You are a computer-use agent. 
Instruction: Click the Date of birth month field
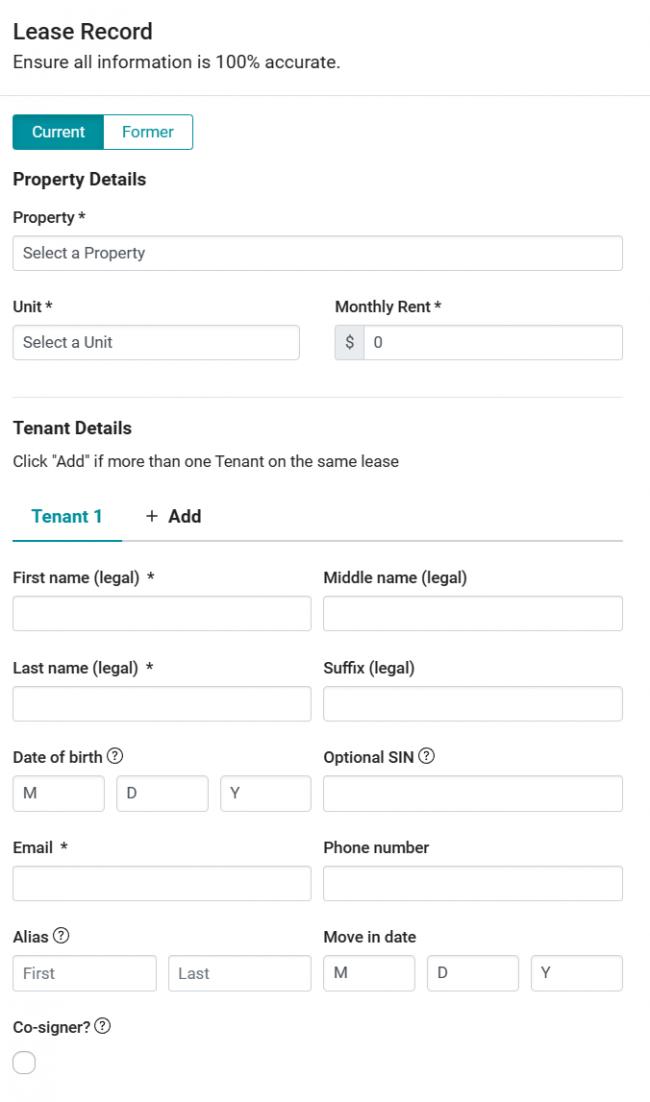[x=58, y=793]
